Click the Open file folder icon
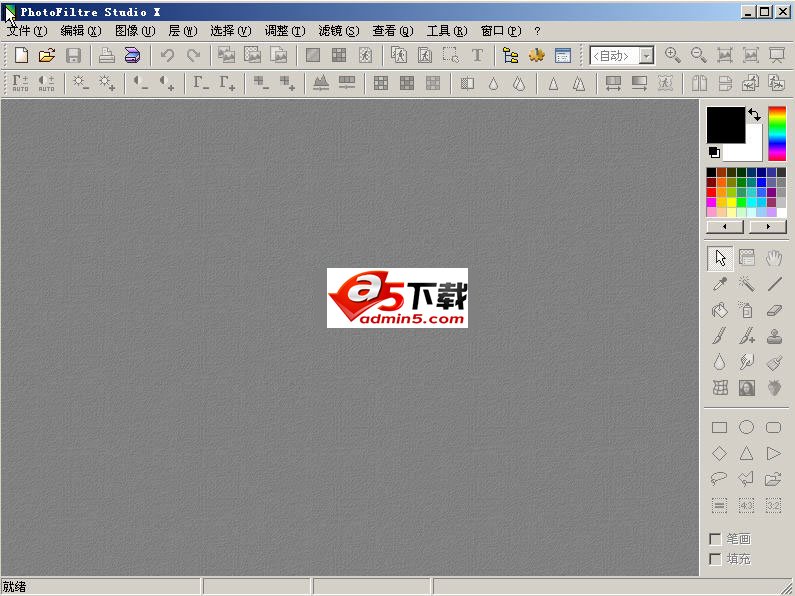This screenshot has height=596, width=795. 47,56
